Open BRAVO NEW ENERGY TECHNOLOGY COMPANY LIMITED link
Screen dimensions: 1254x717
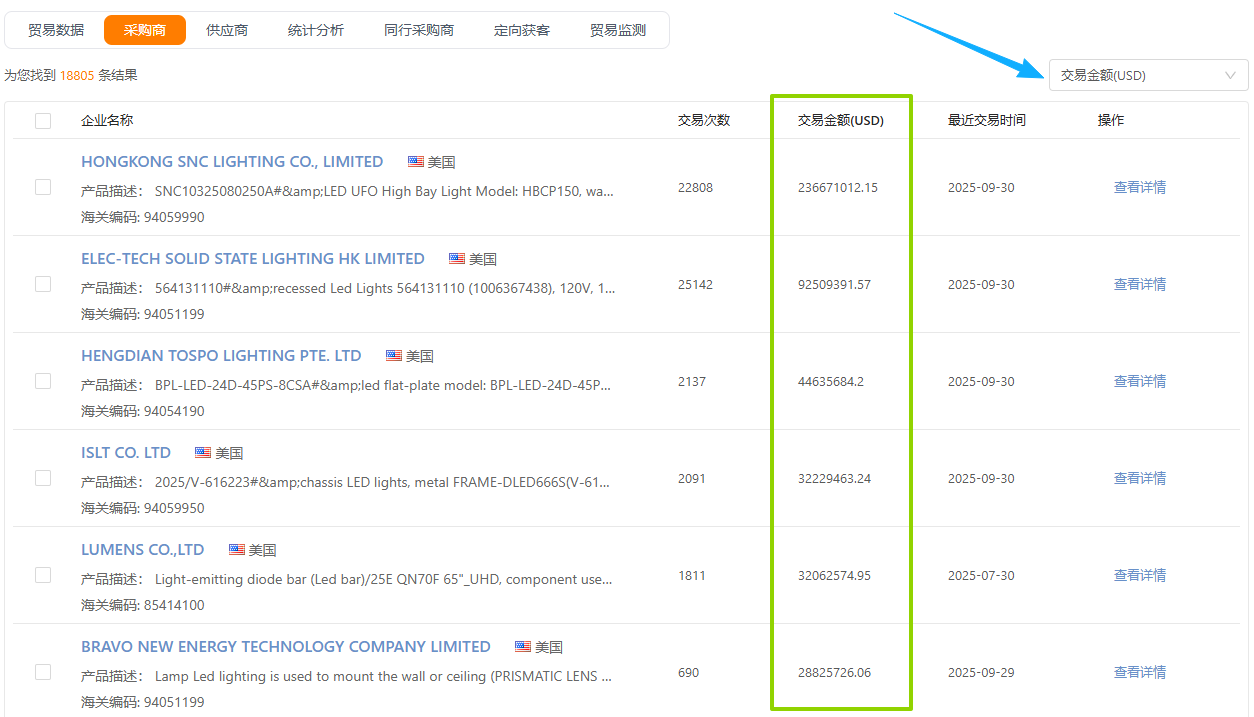point(286,646)
